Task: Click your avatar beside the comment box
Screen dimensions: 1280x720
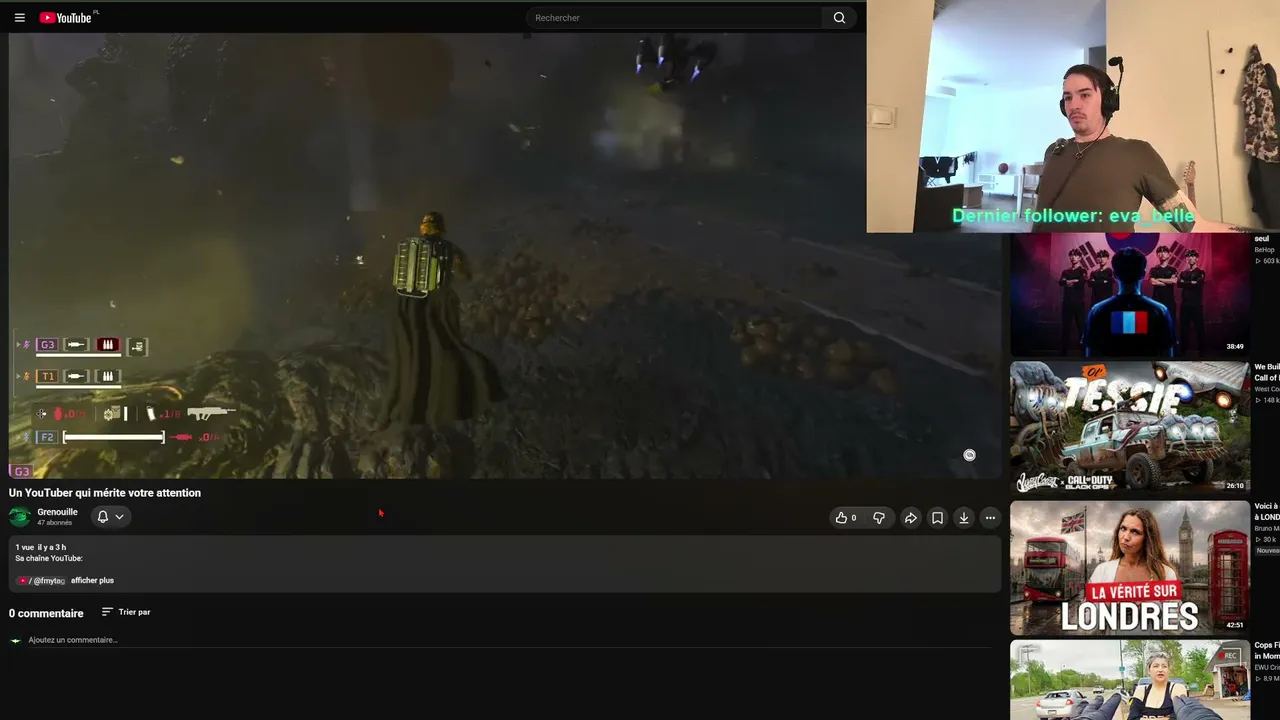Action: pyautogui.click(x=15, y=640)
